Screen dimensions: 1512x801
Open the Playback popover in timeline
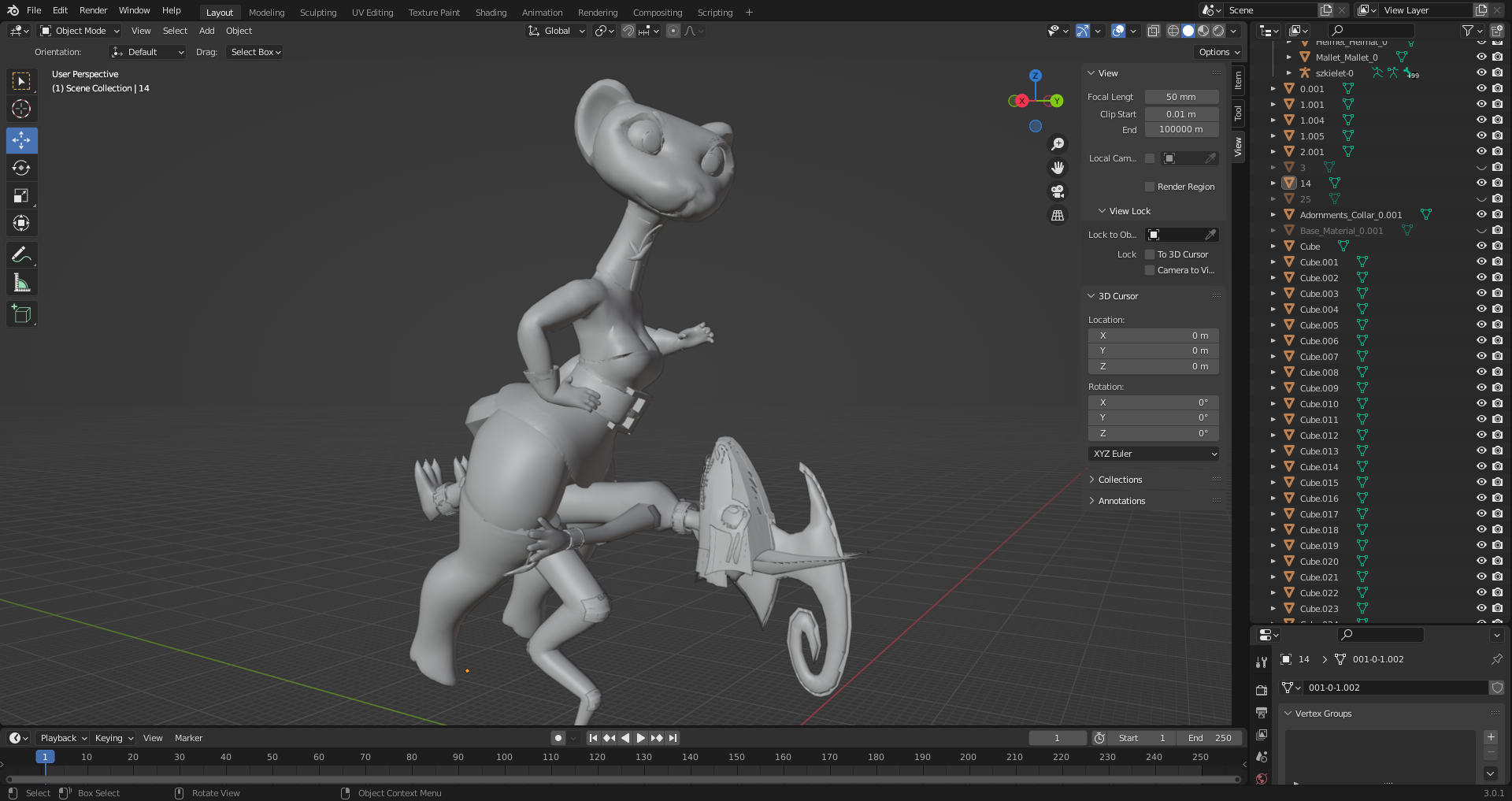[63, 738]
